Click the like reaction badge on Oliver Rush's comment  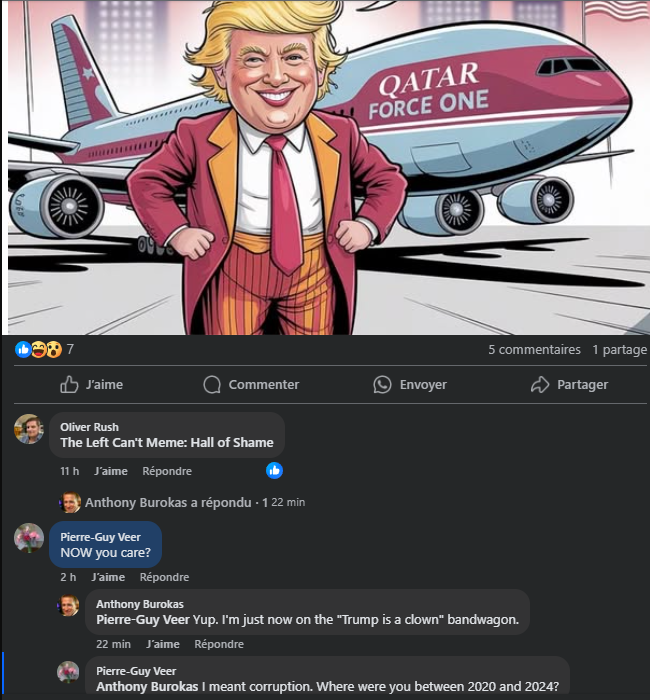[x=275, y=471]
